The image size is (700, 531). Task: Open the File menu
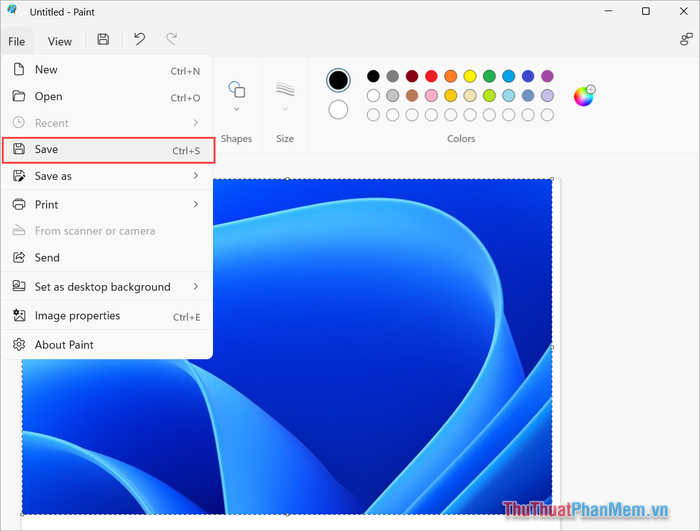[x=17, y=42]
